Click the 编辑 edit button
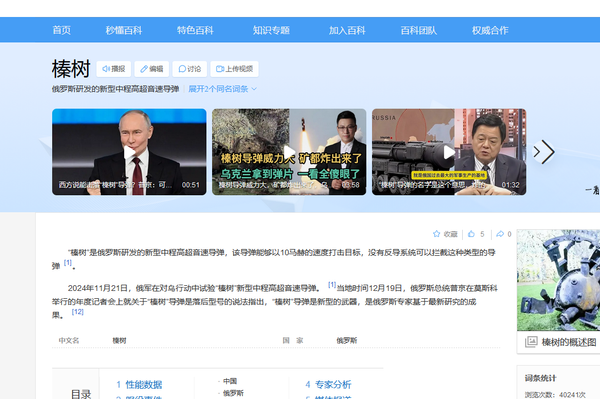Viewport: 600px width, 399px height. (x=152, y=69)
